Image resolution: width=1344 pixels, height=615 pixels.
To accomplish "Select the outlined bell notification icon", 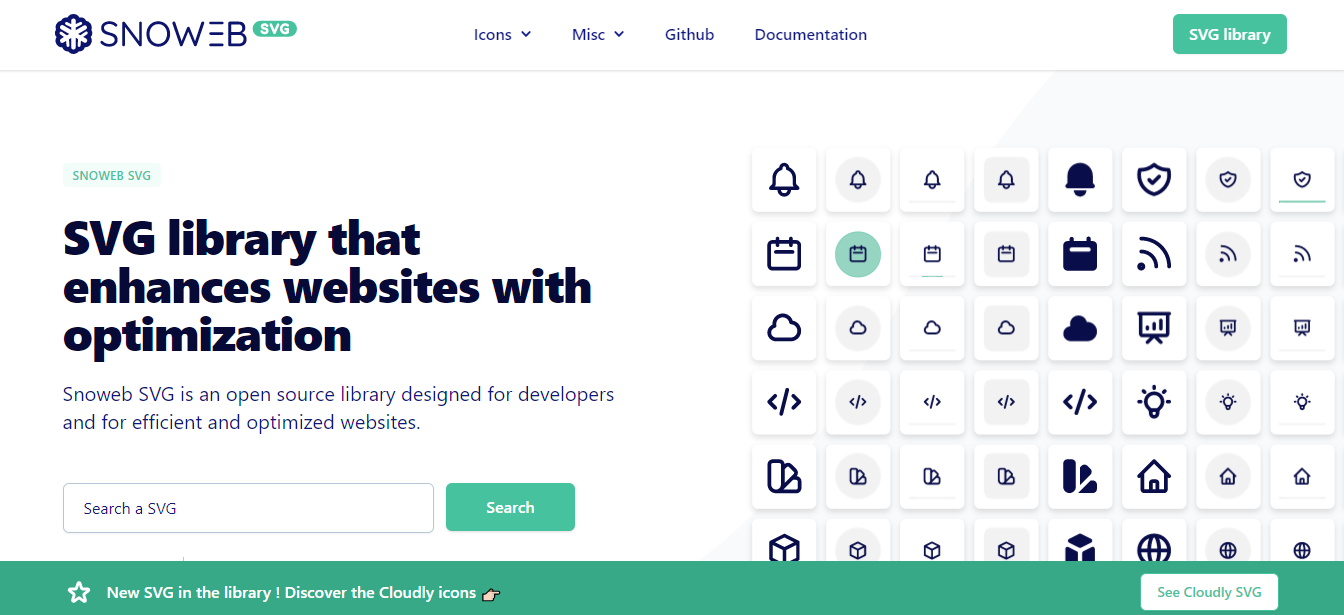I will pyautogui.click(x=784, y=180).
